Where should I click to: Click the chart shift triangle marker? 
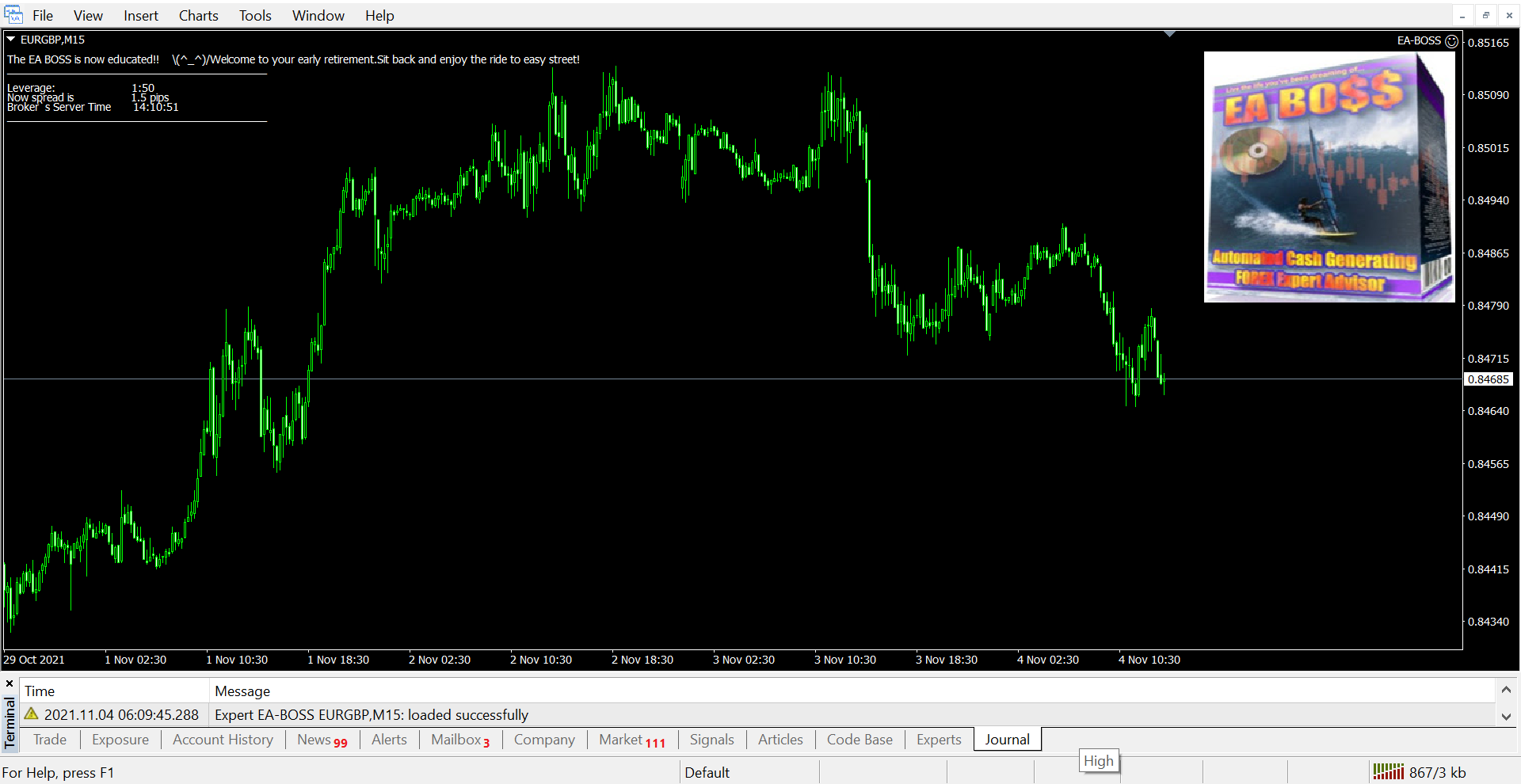point(1169,34)
